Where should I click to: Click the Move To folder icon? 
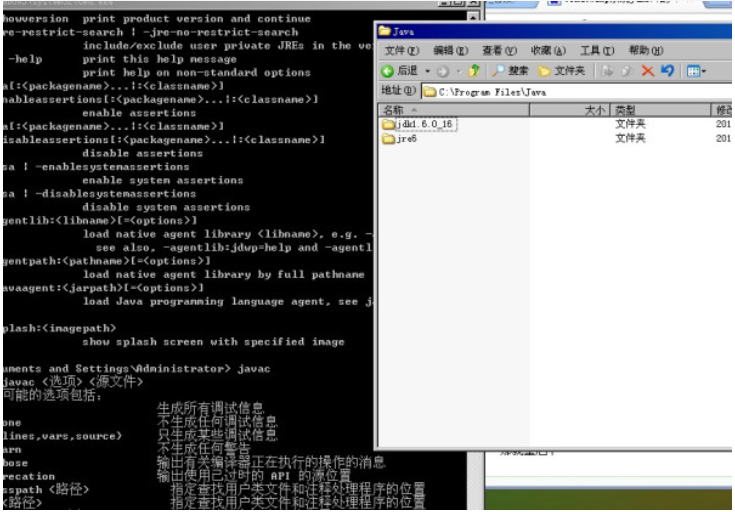click(x=607, y=71)
